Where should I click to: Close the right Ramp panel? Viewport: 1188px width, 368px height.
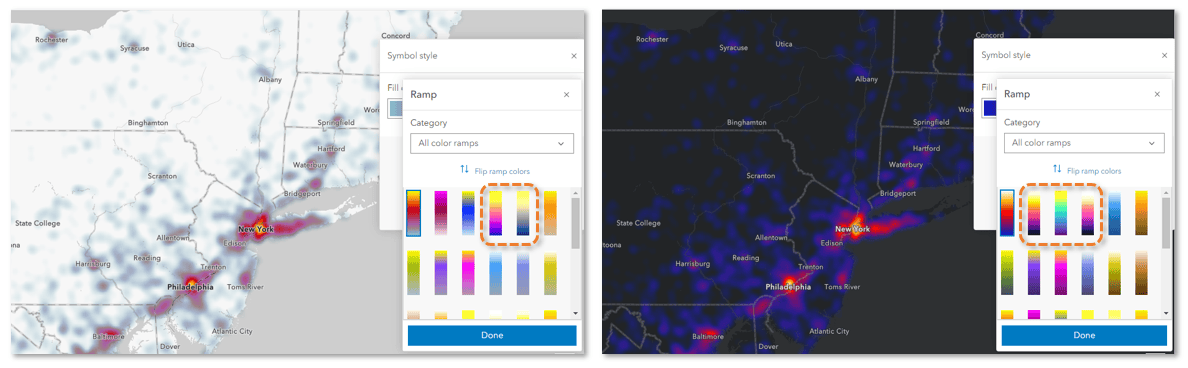(1157, 95)
